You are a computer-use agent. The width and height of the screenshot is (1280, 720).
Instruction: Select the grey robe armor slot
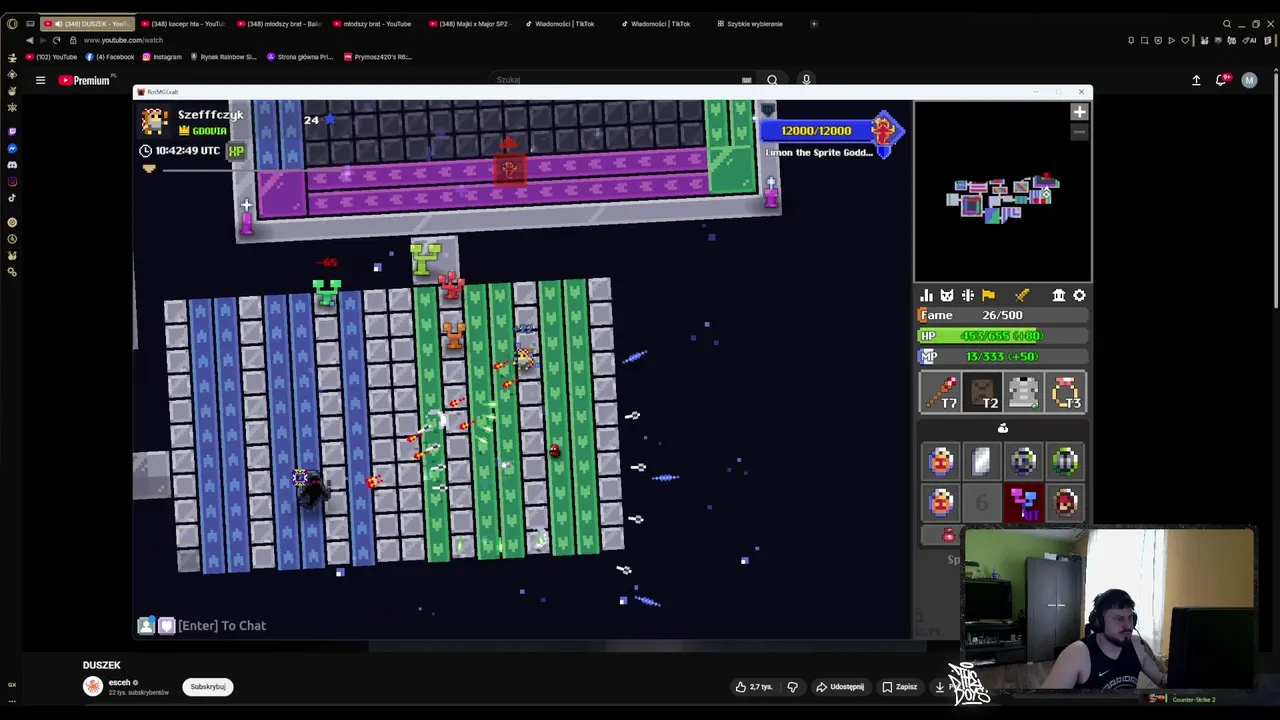click(x=1023, y=392)
